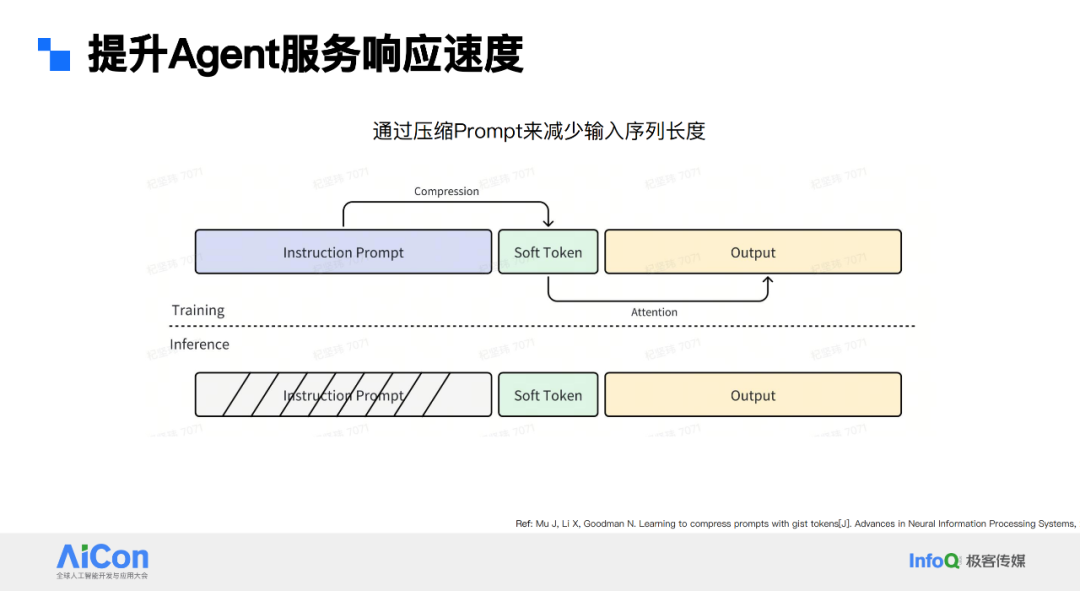The image size is (1080, 591).
Task: Click the blue square icon beside the title
Action: pos(52,50)
